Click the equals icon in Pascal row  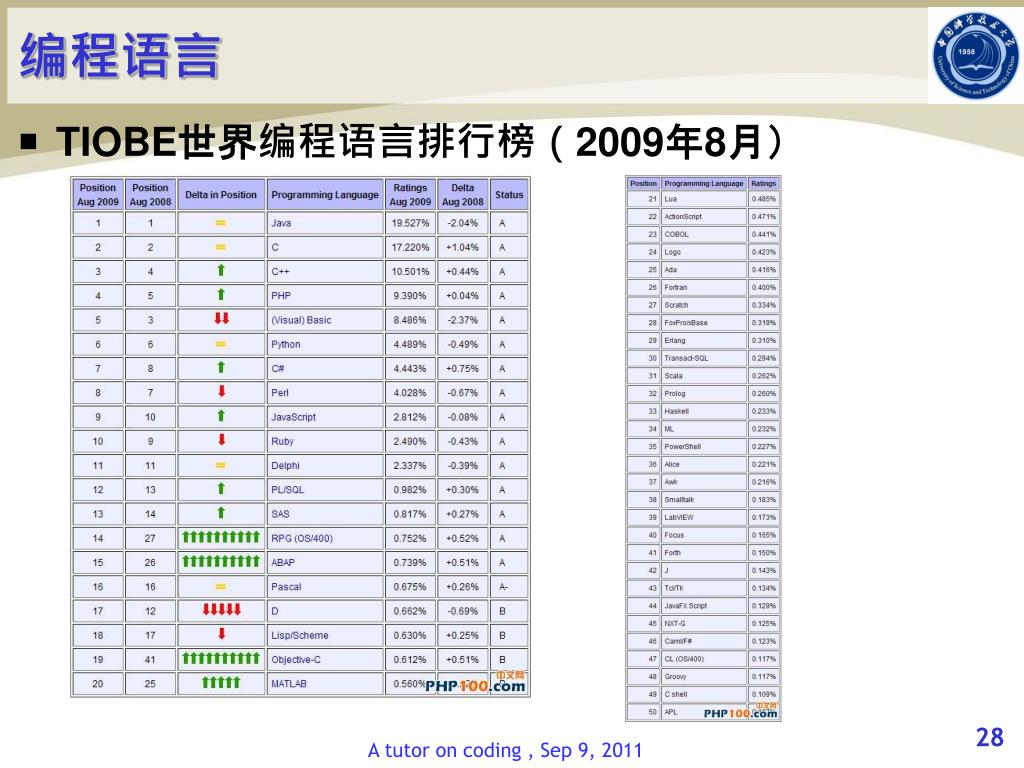(x=221, y=587)
